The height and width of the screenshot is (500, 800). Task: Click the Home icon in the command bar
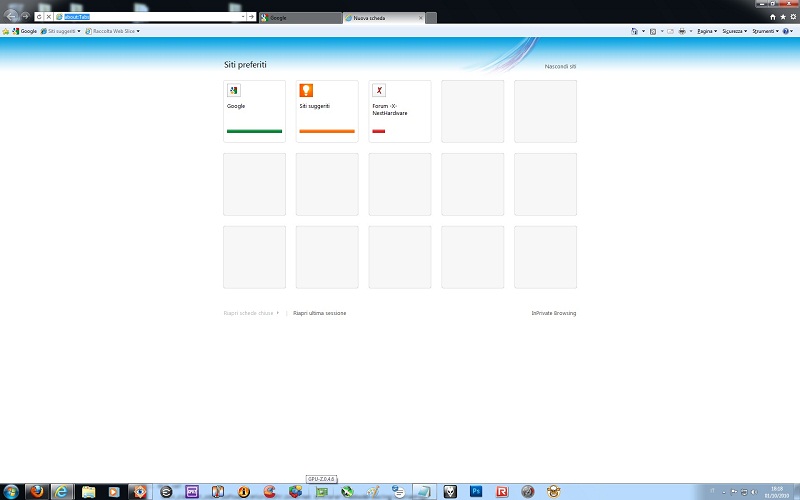[634, 31]
